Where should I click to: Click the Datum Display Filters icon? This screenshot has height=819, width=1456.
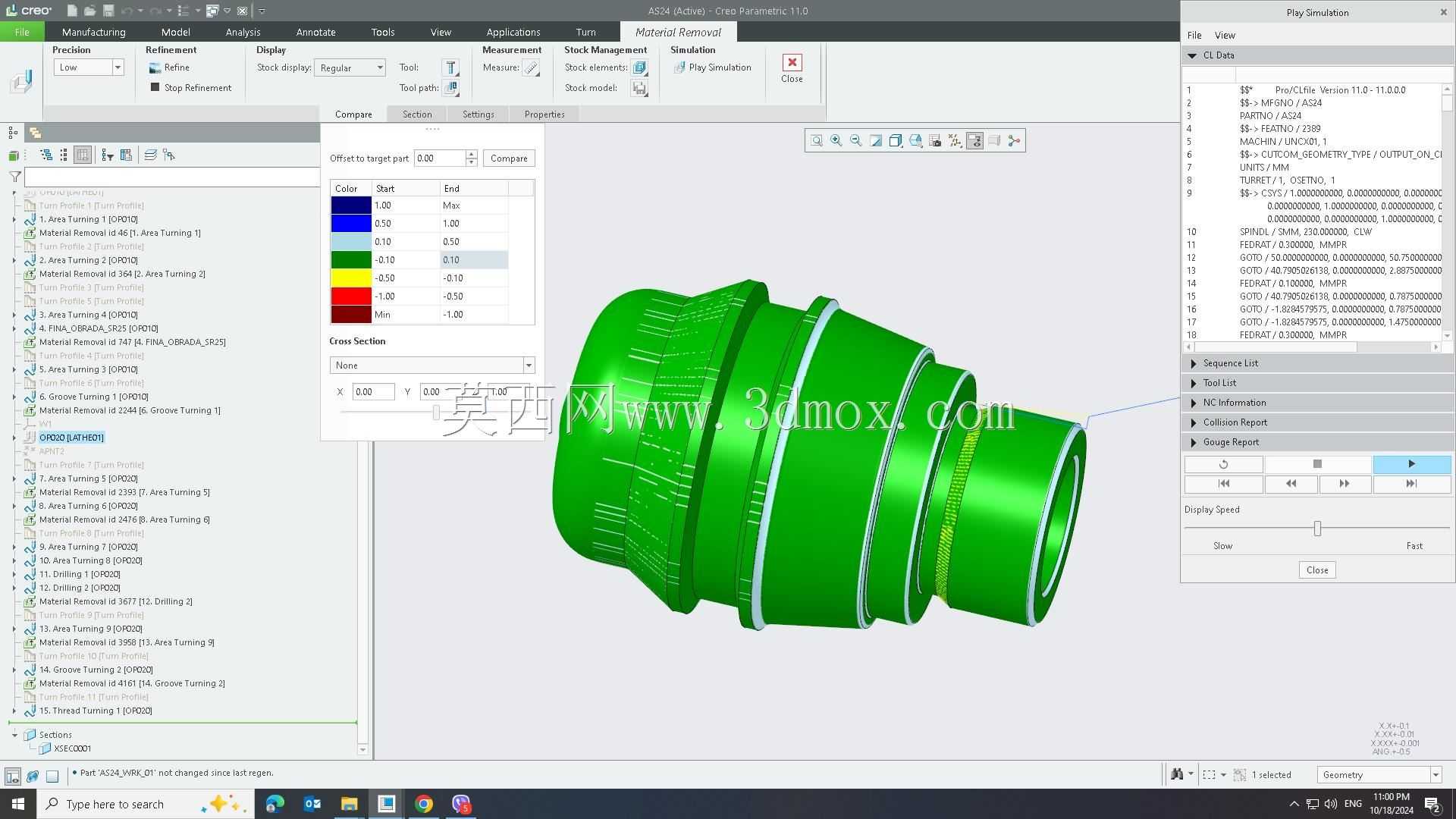[x=955, y=140]
